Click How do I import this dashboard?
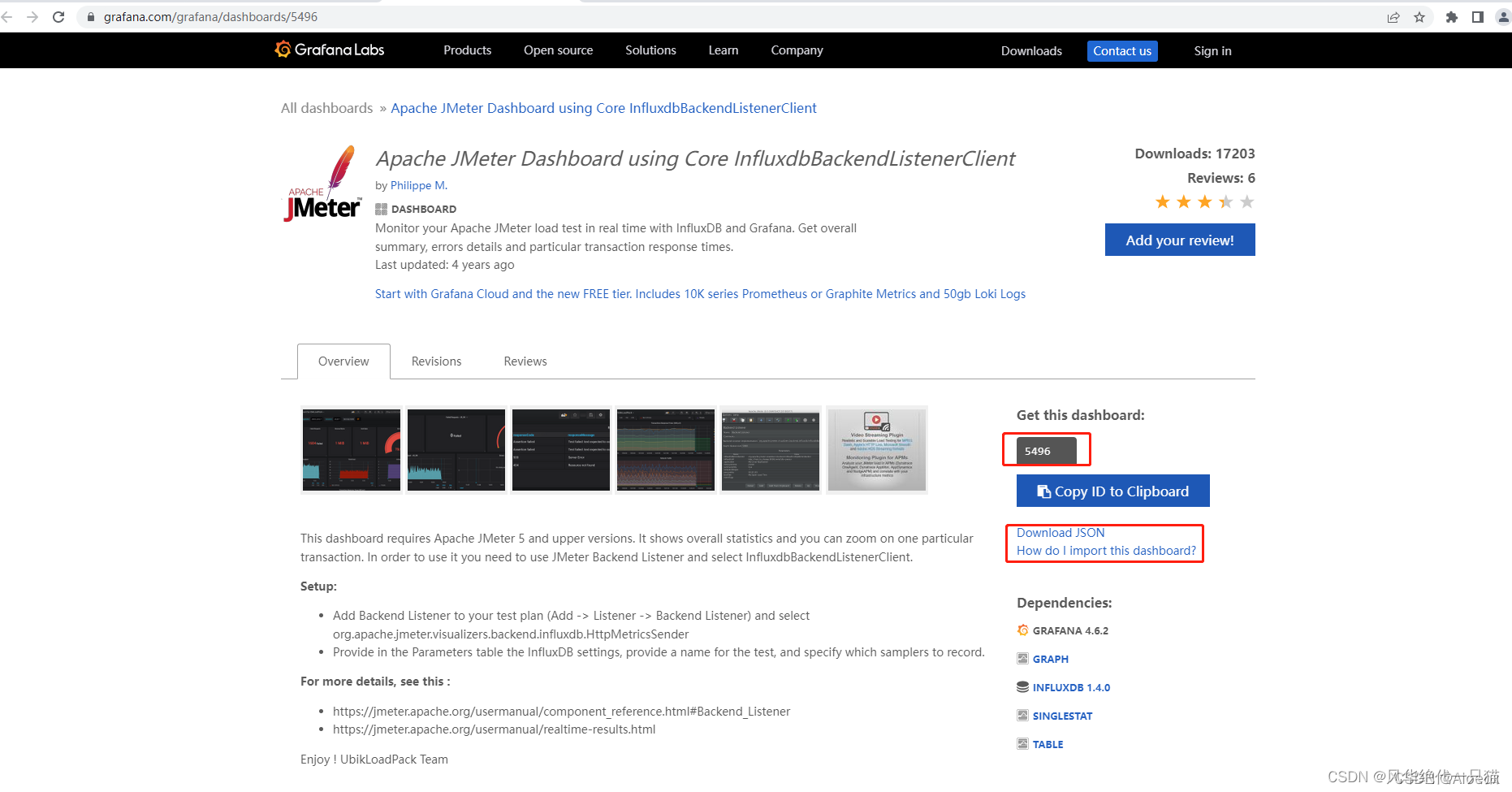The image size is (1512, 792). click(x=1106, y=551)
